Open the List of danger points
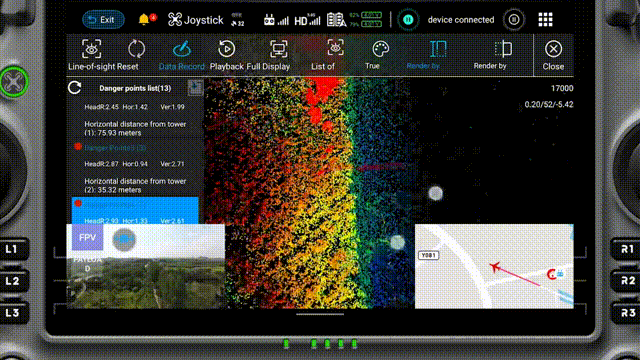640x360 pixels. coord(323,55)
